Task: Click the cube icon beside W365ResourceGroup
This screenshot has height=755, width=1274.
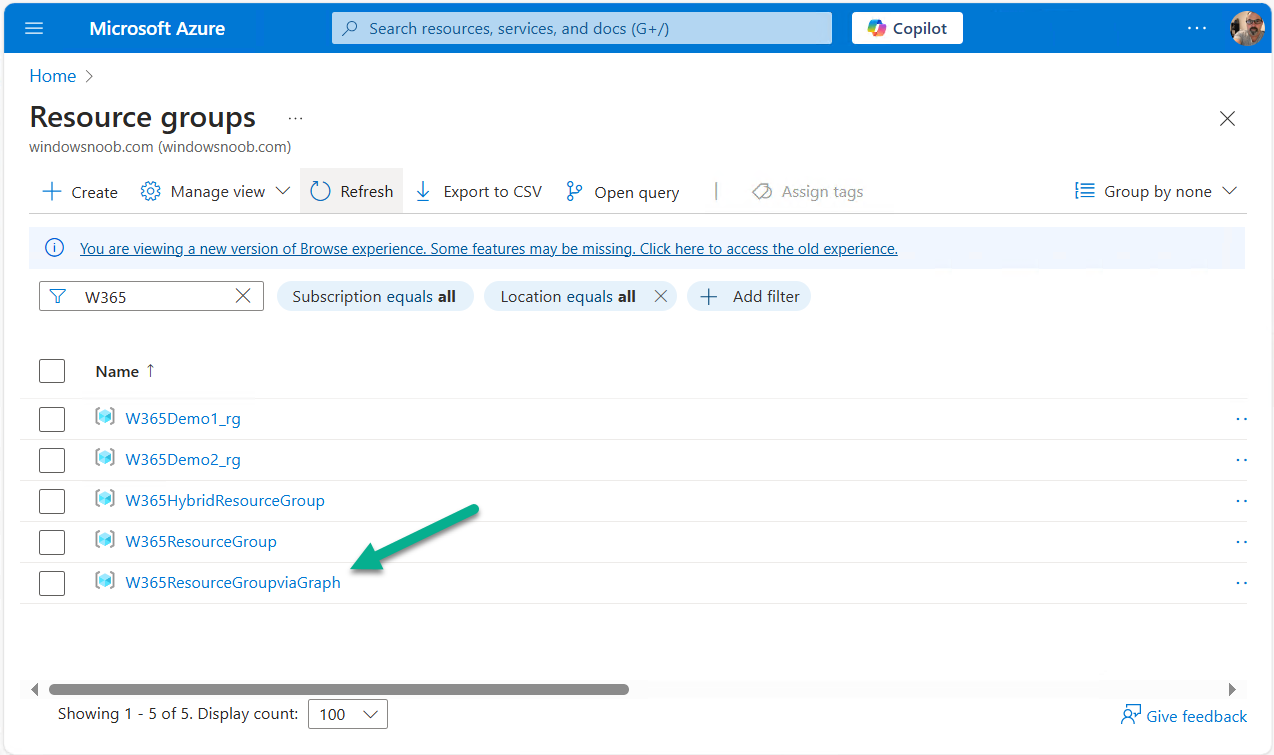Action: pyautogui.click(x=105, y=540)
